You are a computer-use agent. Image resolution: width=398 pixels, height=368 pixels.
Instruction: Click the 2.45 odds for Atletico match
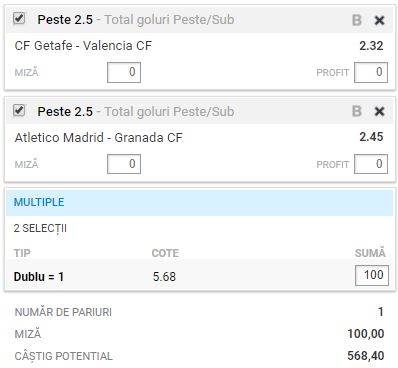click(x=371, y=137)
